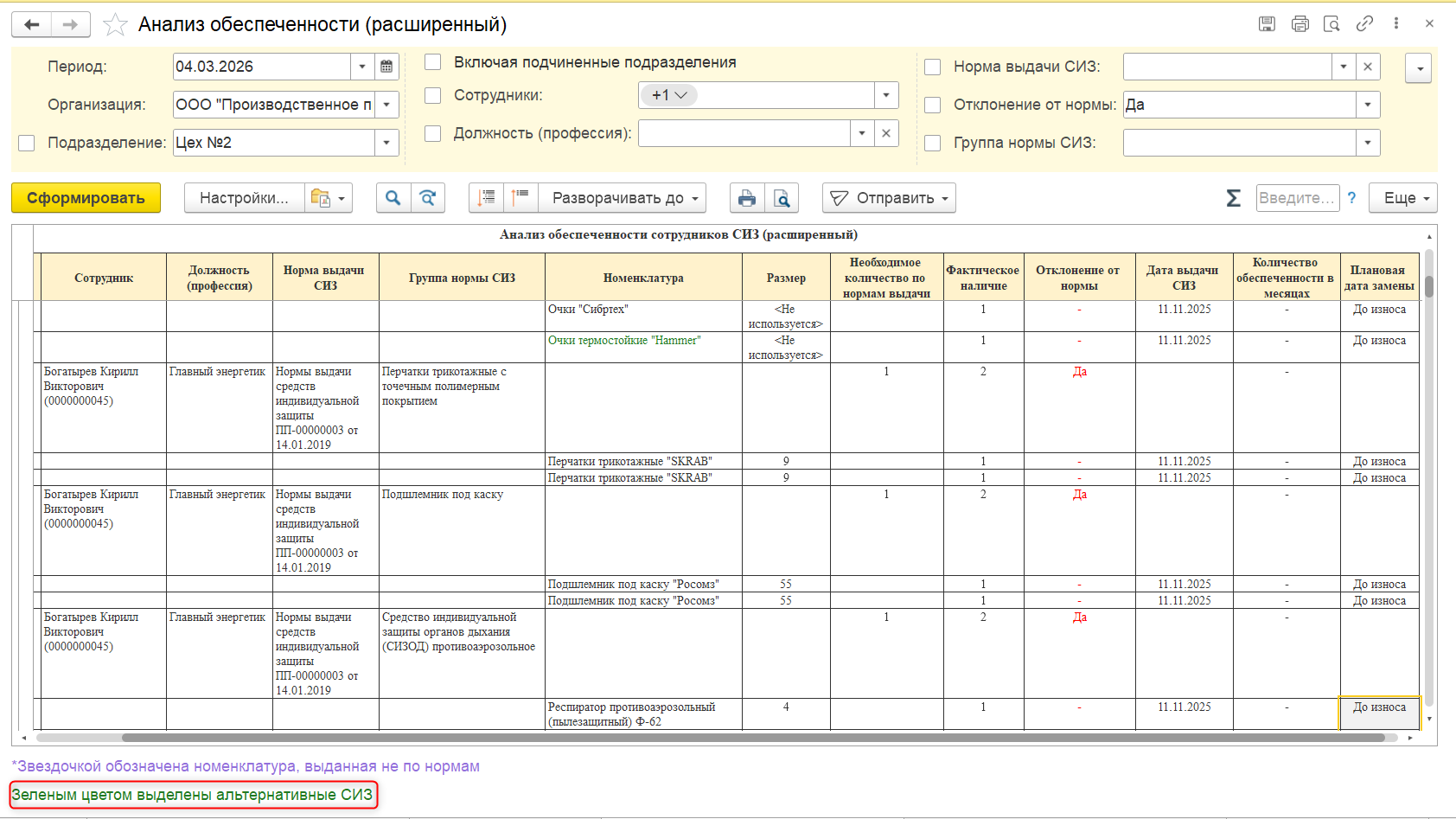The image size is (1456, 819).
Task: Add report to favorites with star icon
Action: pos(115,25)
